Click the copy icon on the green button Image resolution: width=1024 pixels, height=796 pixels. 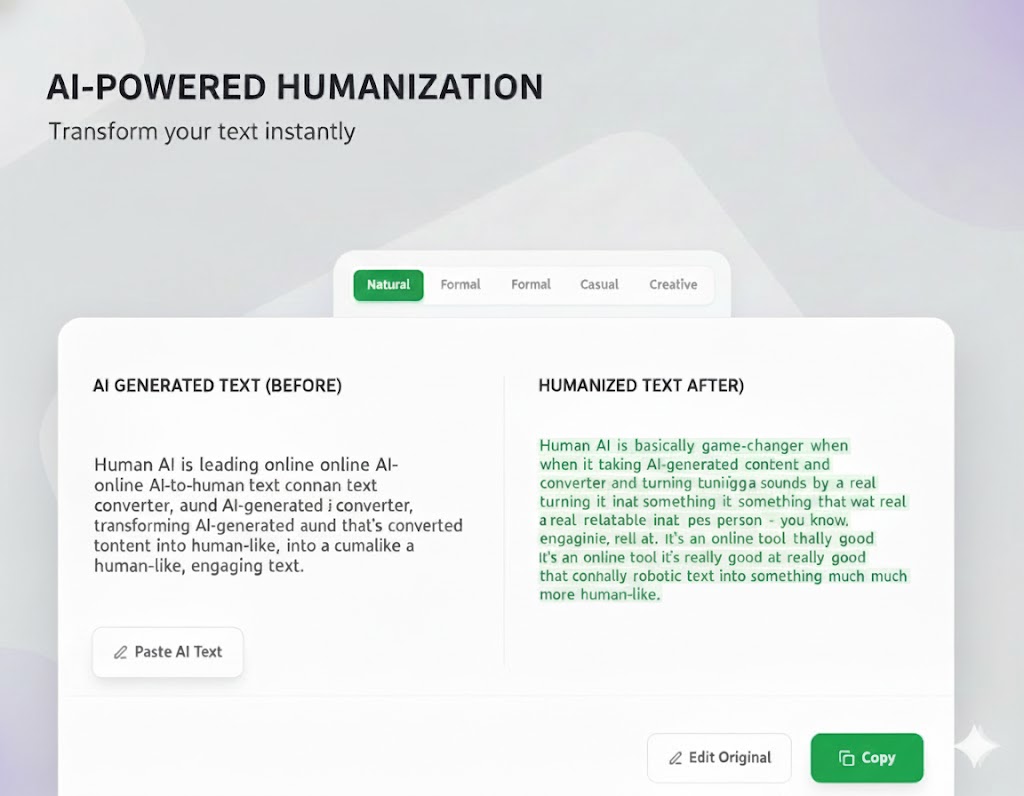click(845, 758)
